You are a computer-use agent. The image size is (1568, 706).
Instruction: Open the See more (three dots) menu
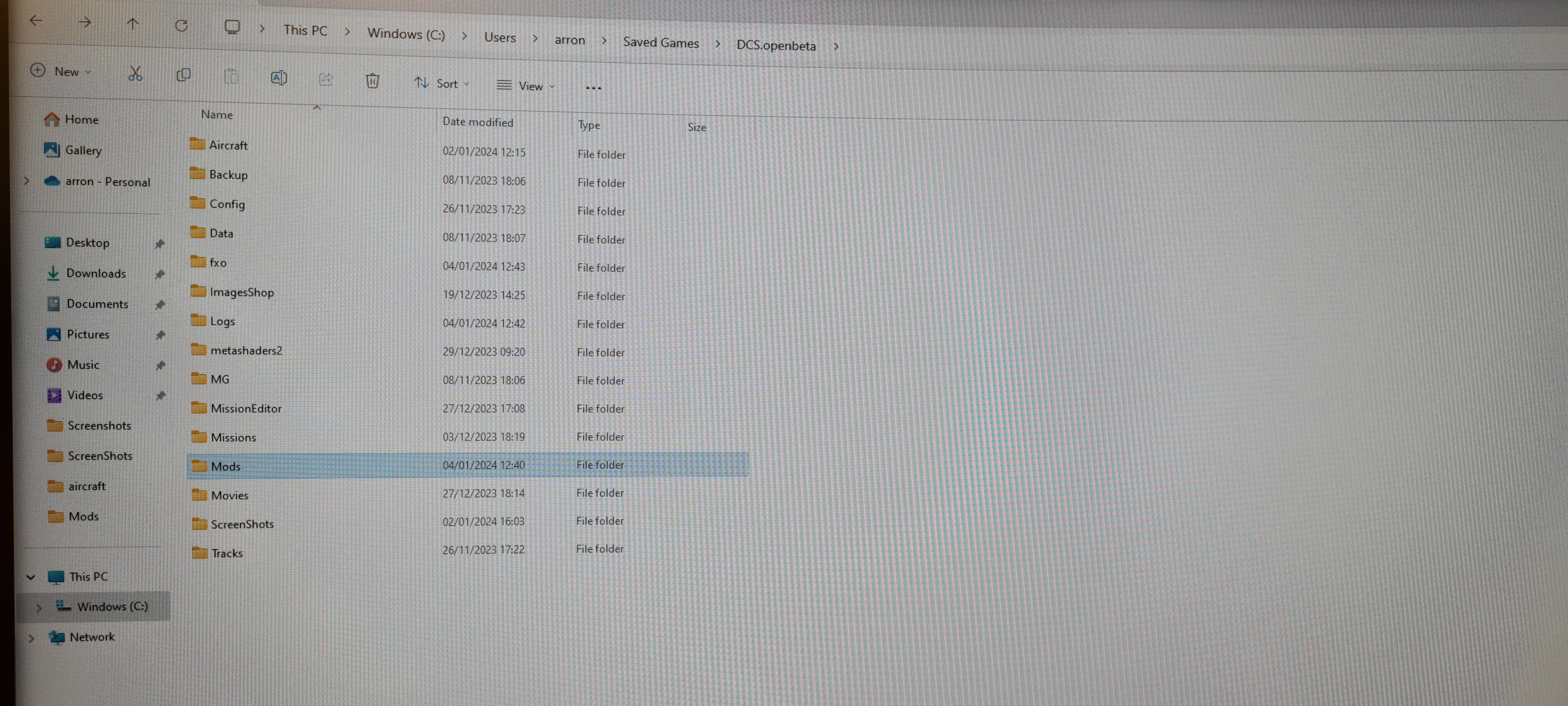pos(593,88)
